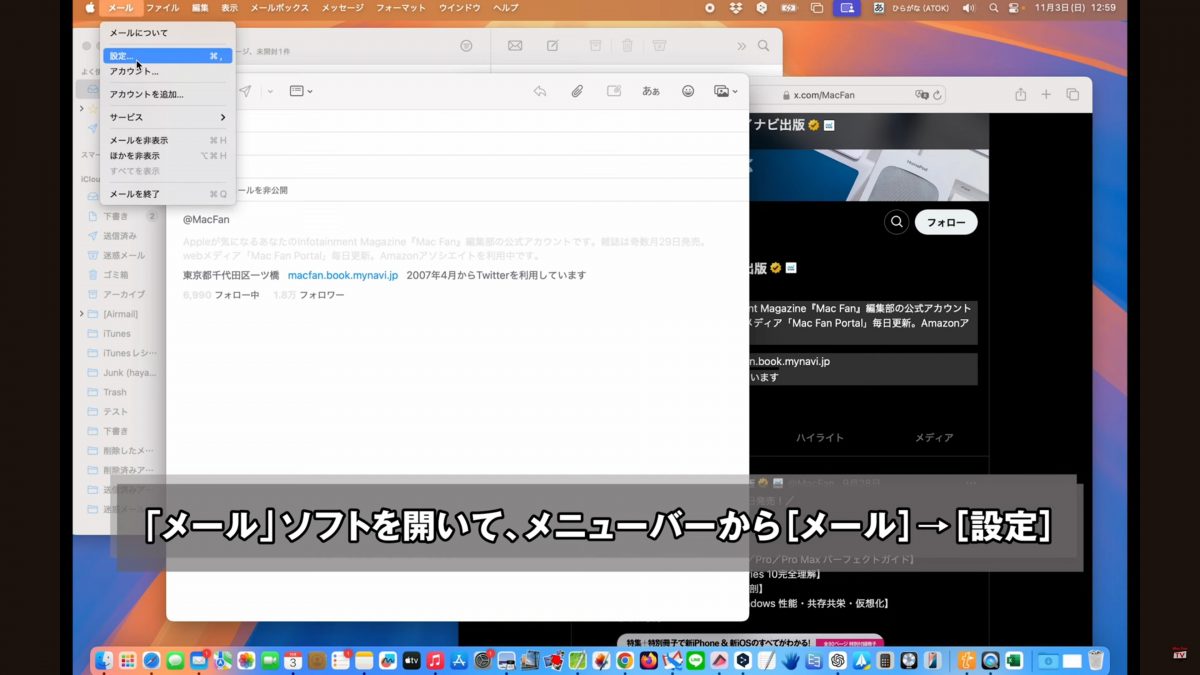Image resolution: width=1200 pixels, height=675 pixels.
Task: Select ほかを非表示 menu entry
Action: pos(168,156)
